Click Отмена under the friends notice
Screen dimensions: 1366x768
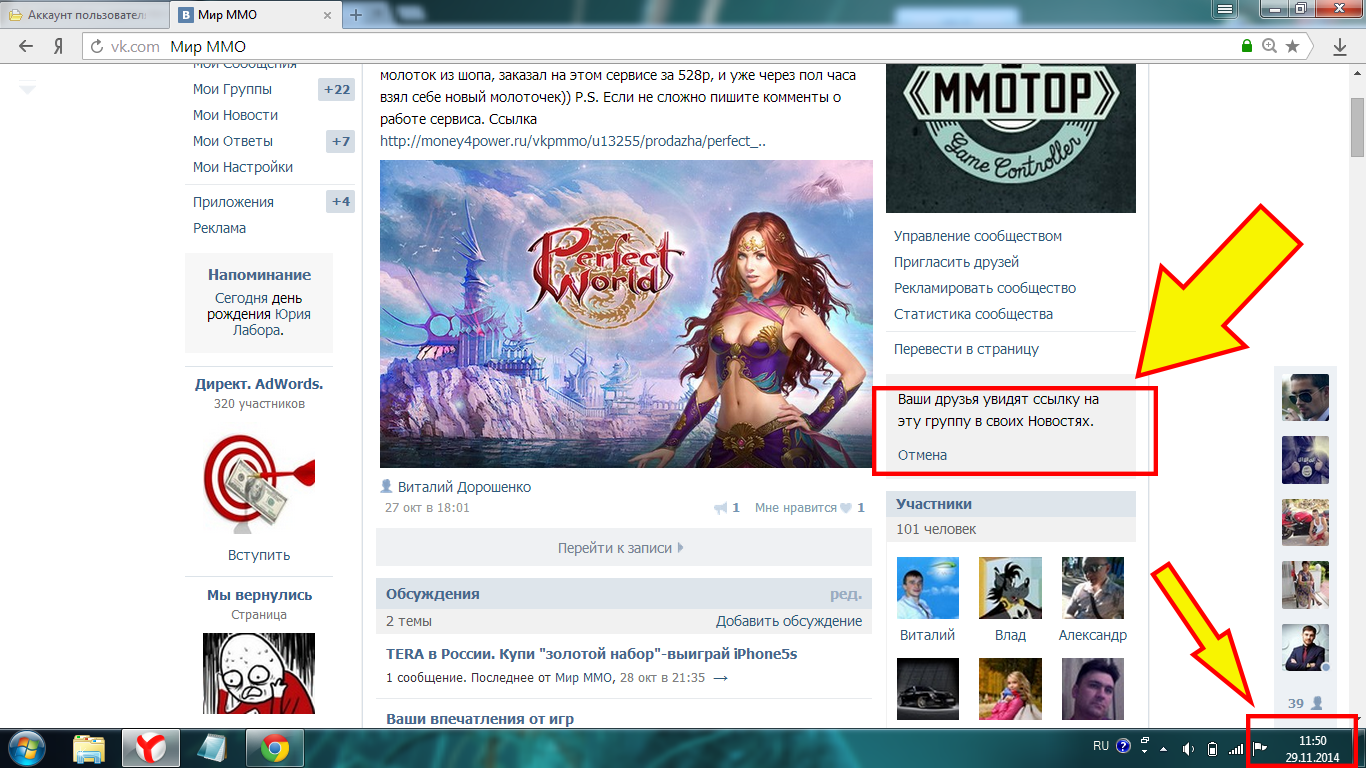coord(922,455)
